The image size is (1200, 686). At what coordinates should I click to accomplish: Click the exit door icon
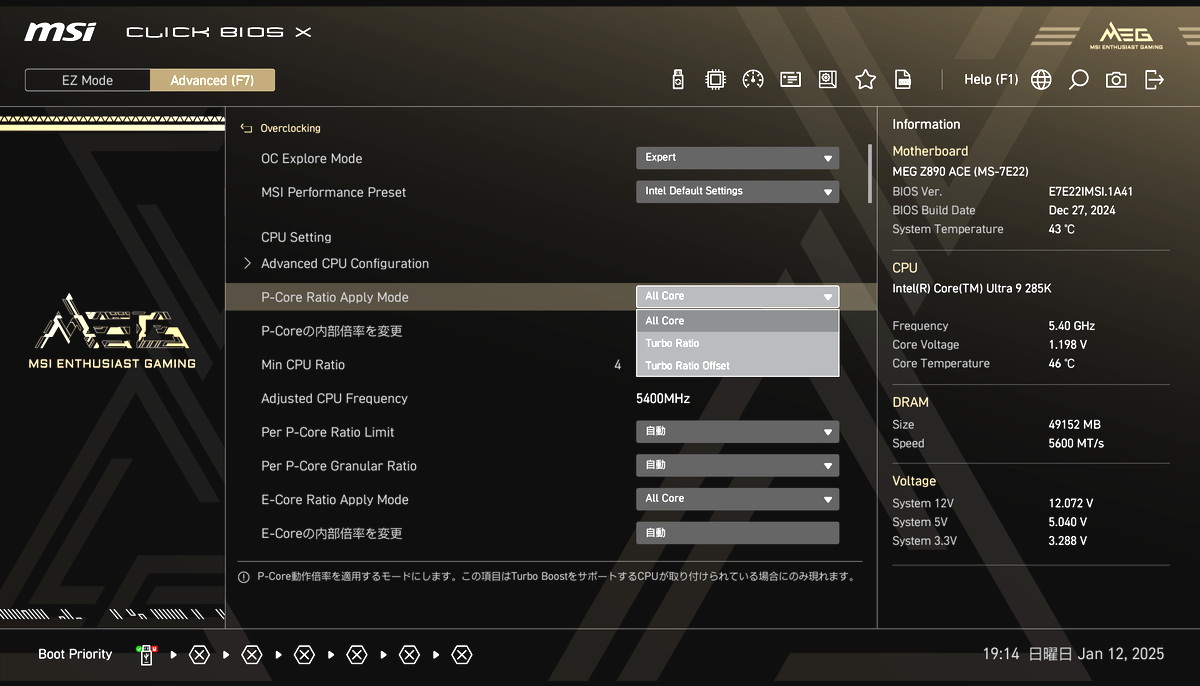1154,80
